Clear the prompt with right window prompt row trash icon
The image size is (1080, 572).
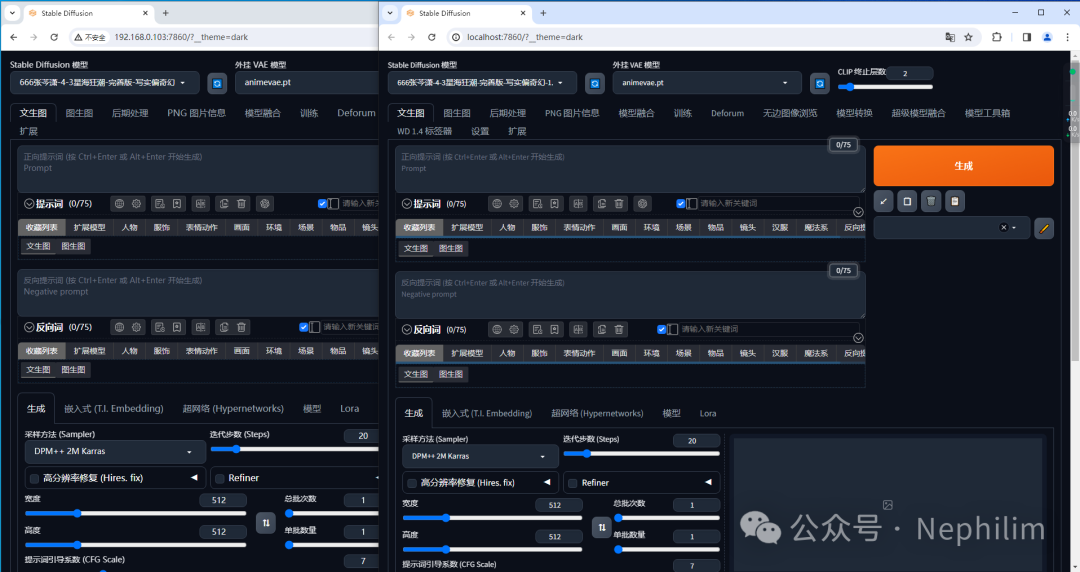pyautogui.click(x=619, y=203)
